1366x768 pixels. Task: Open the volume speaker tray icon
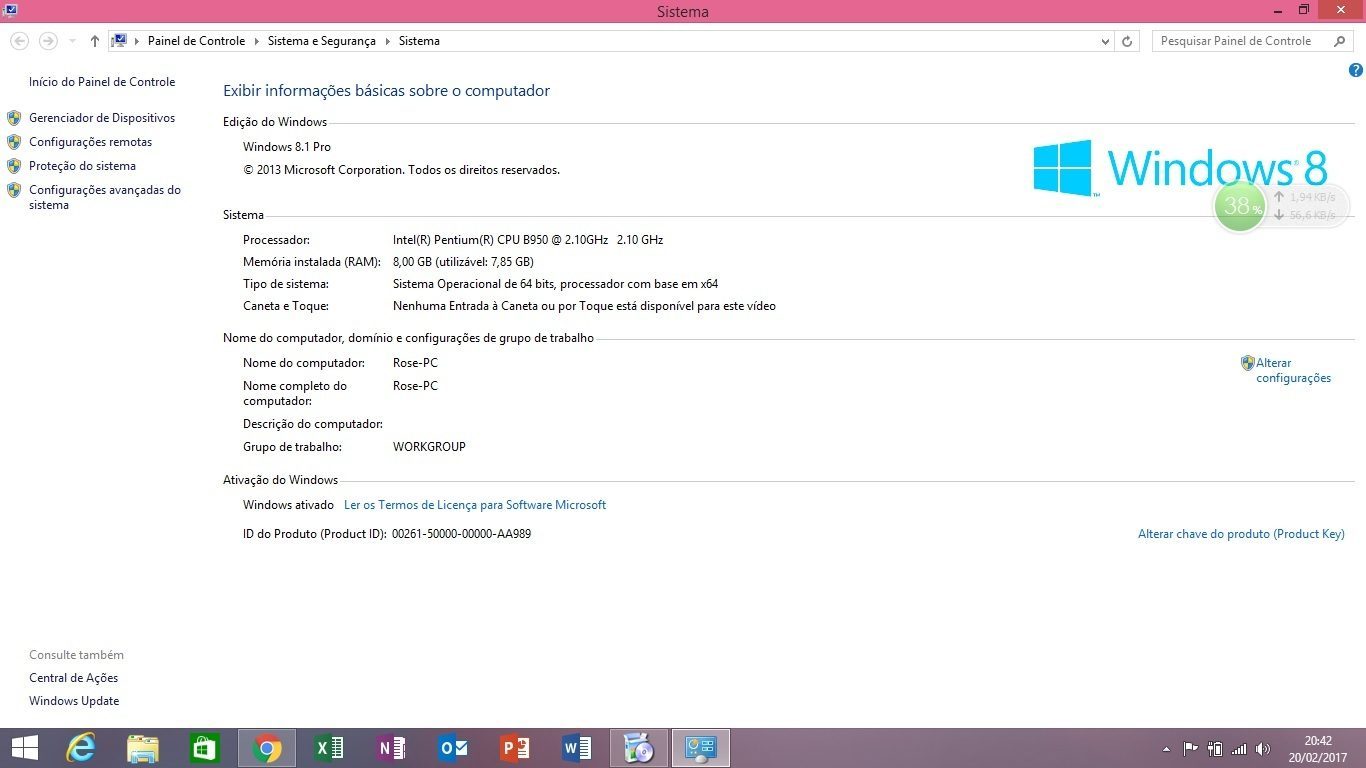click(x=1263, y=748)
